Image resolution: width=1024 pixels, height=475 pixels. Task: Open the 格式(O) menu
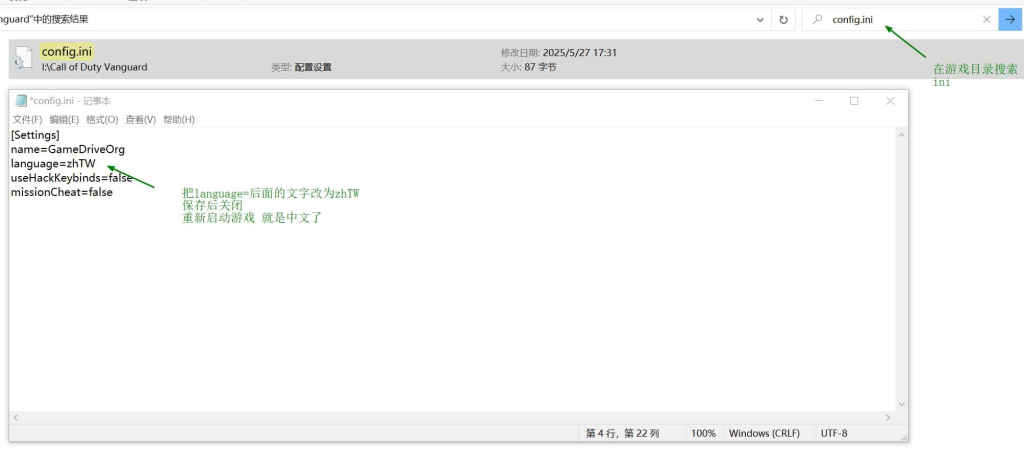tap(102, 120)
